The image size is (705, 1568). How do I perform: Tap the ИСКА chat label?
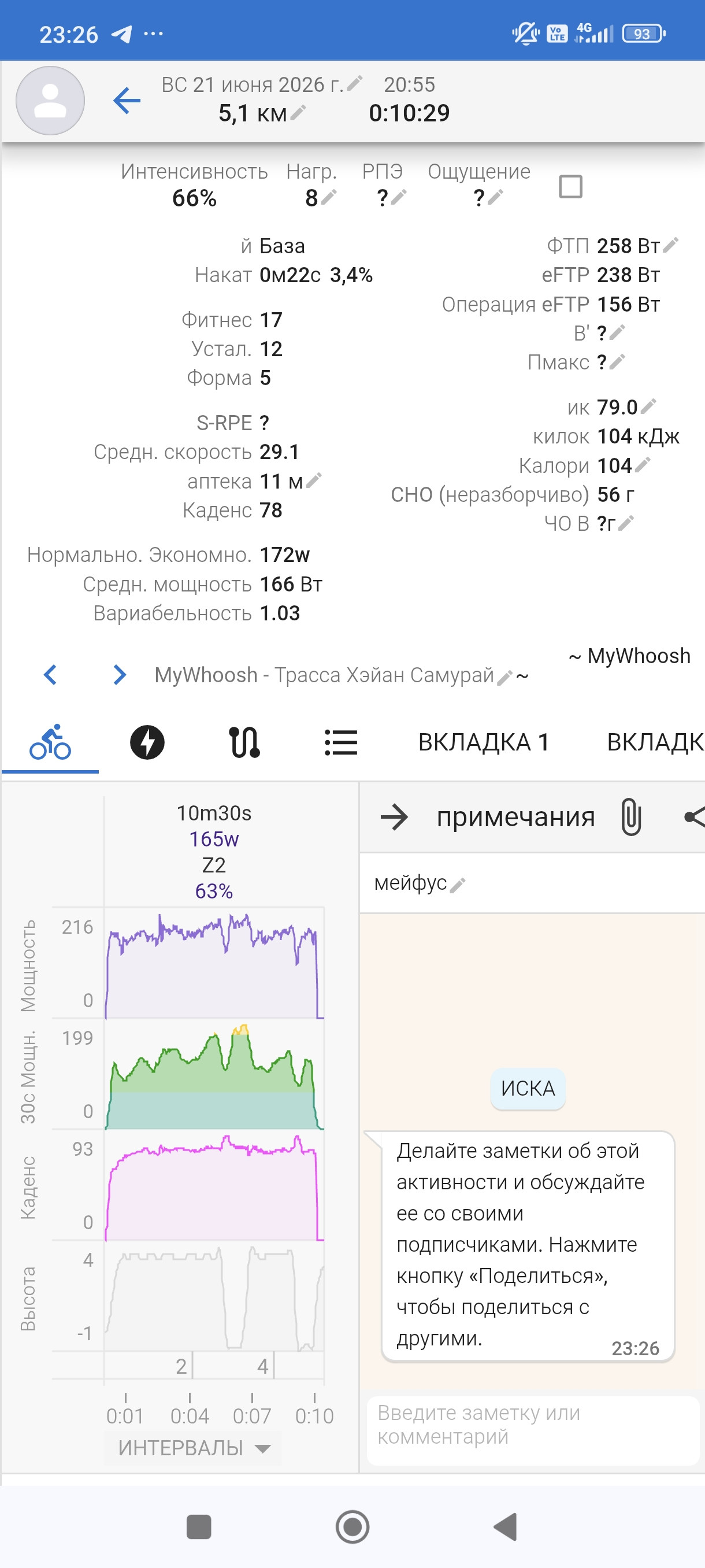tap(528, 1088)
